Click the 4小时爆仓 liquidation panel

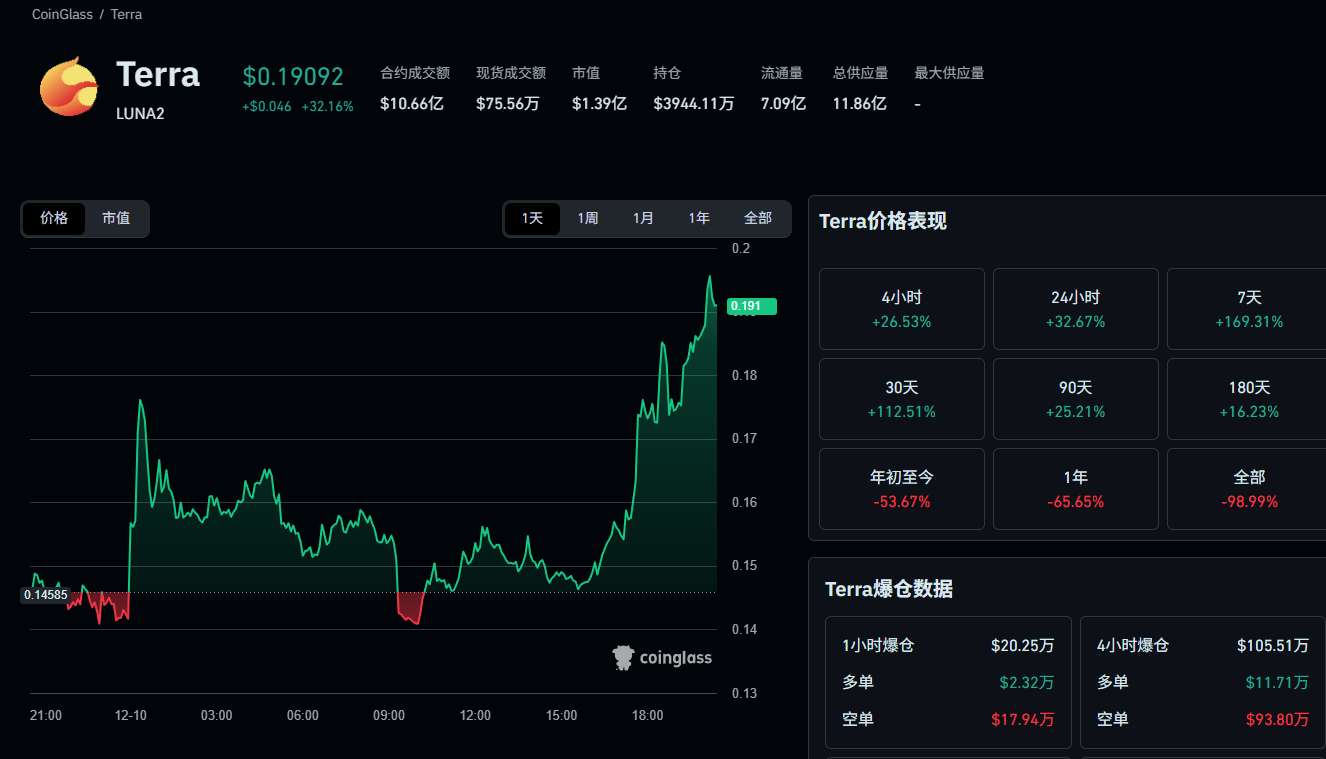pyautogui.click(x=1201, y=682)
